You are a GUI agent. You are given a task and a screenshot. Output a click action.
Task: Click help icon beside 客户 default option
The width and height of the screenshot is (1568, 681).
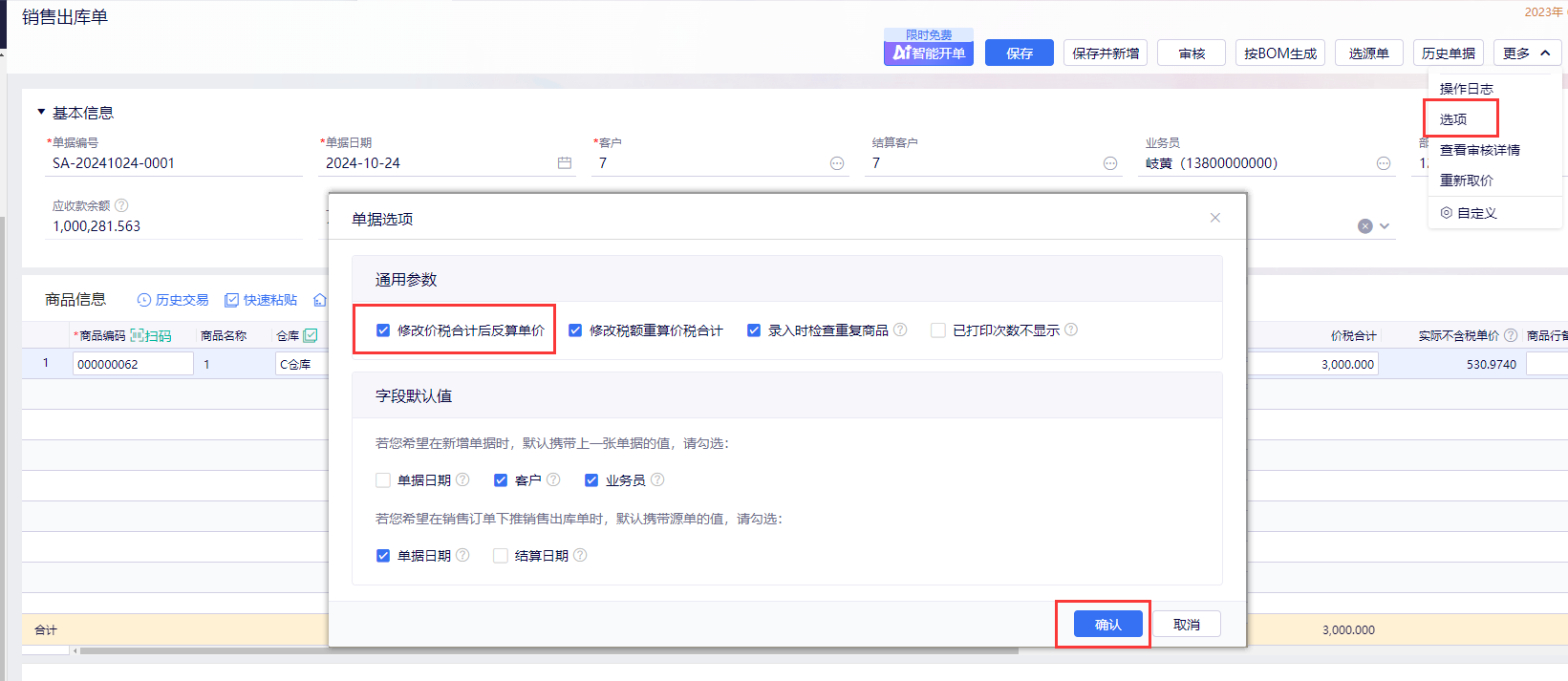[553, 479]
